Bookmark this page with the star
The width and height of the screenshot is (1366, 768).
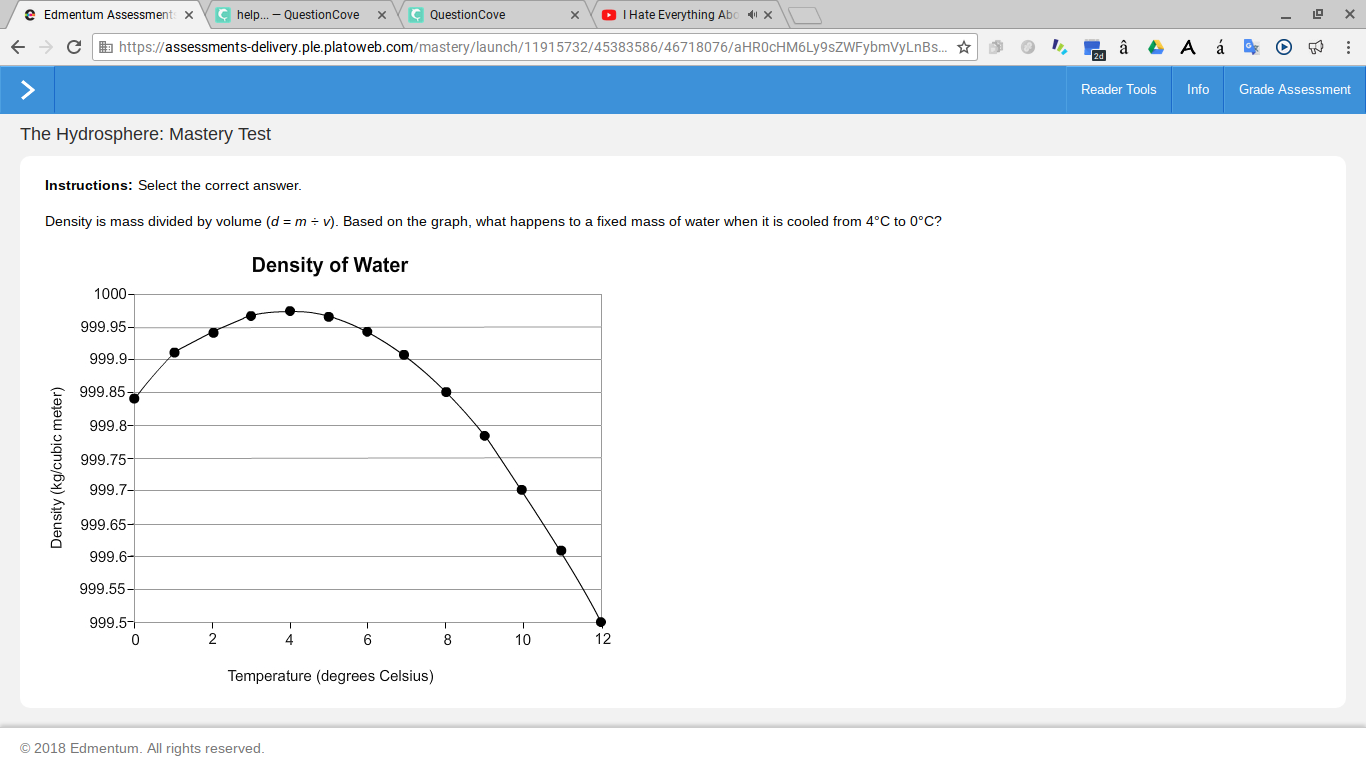[963, 47]
